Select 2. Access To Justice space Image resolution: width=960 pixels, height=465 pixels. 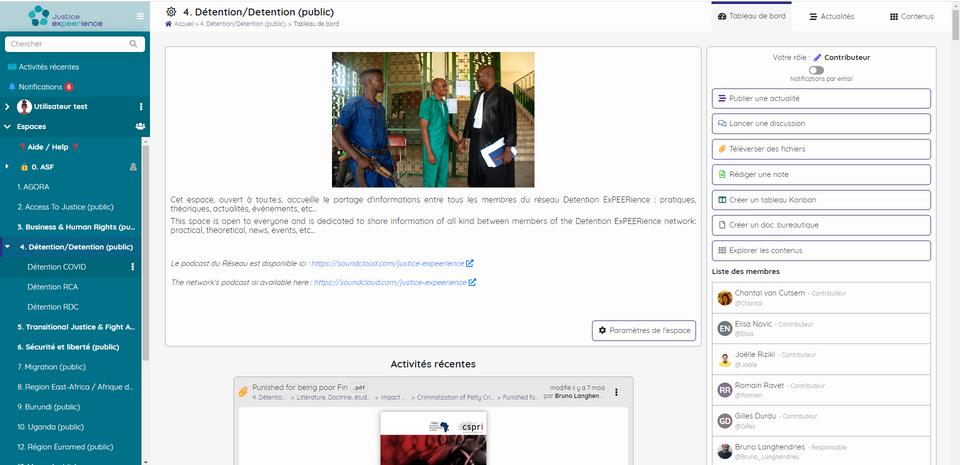pos(66,207)
